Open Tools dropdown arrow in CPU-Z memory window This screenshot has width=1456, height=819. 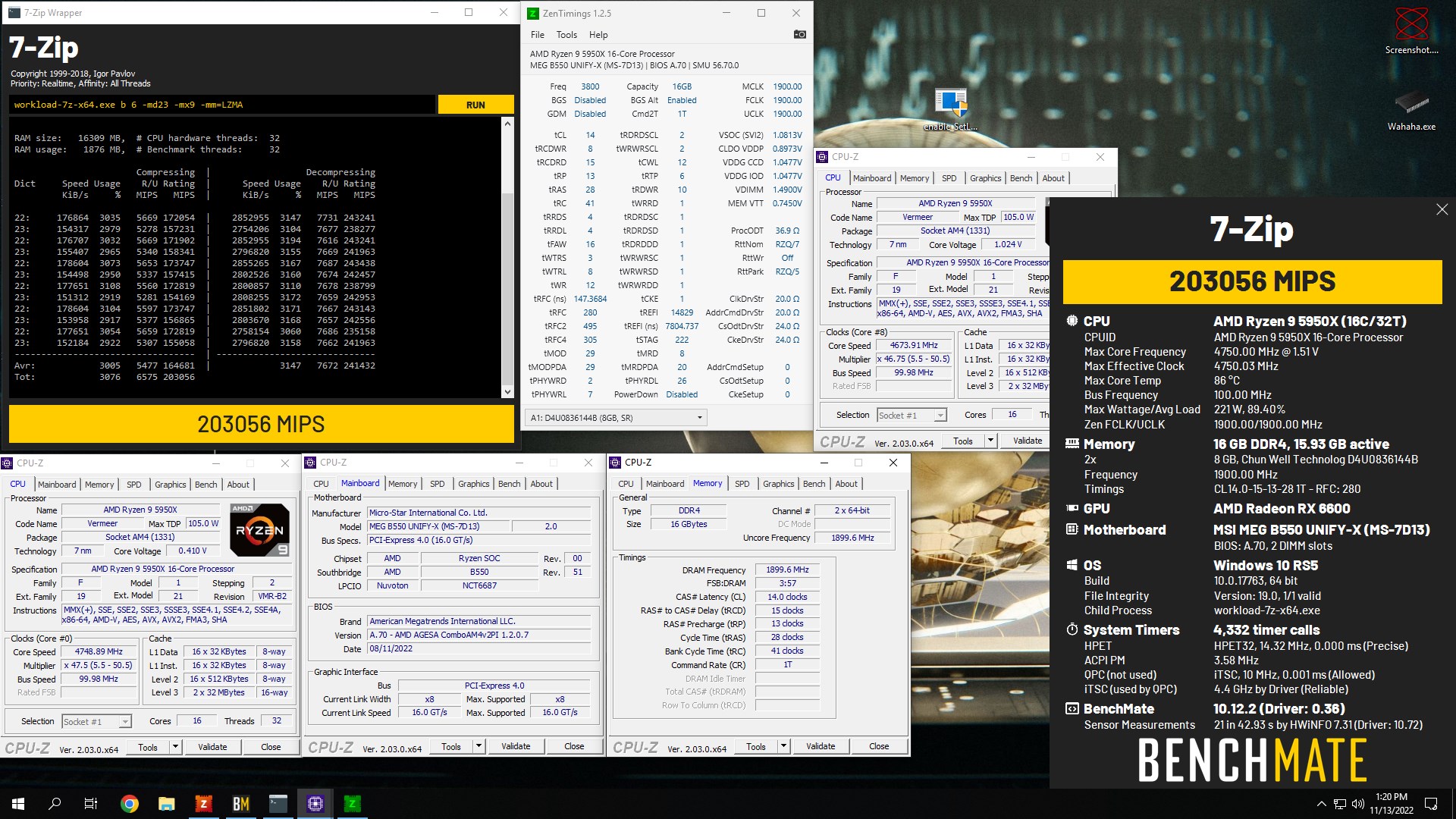tap(783, 746)
